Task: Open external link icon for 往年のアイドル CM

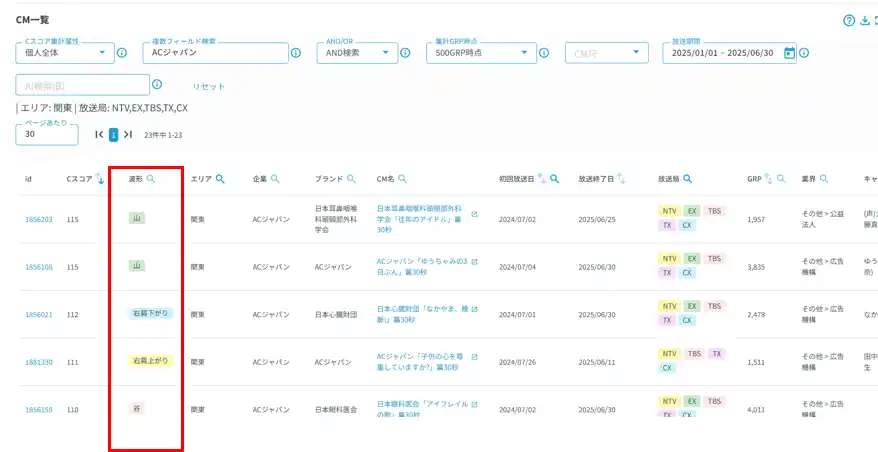Action: (x=475, y=215)
